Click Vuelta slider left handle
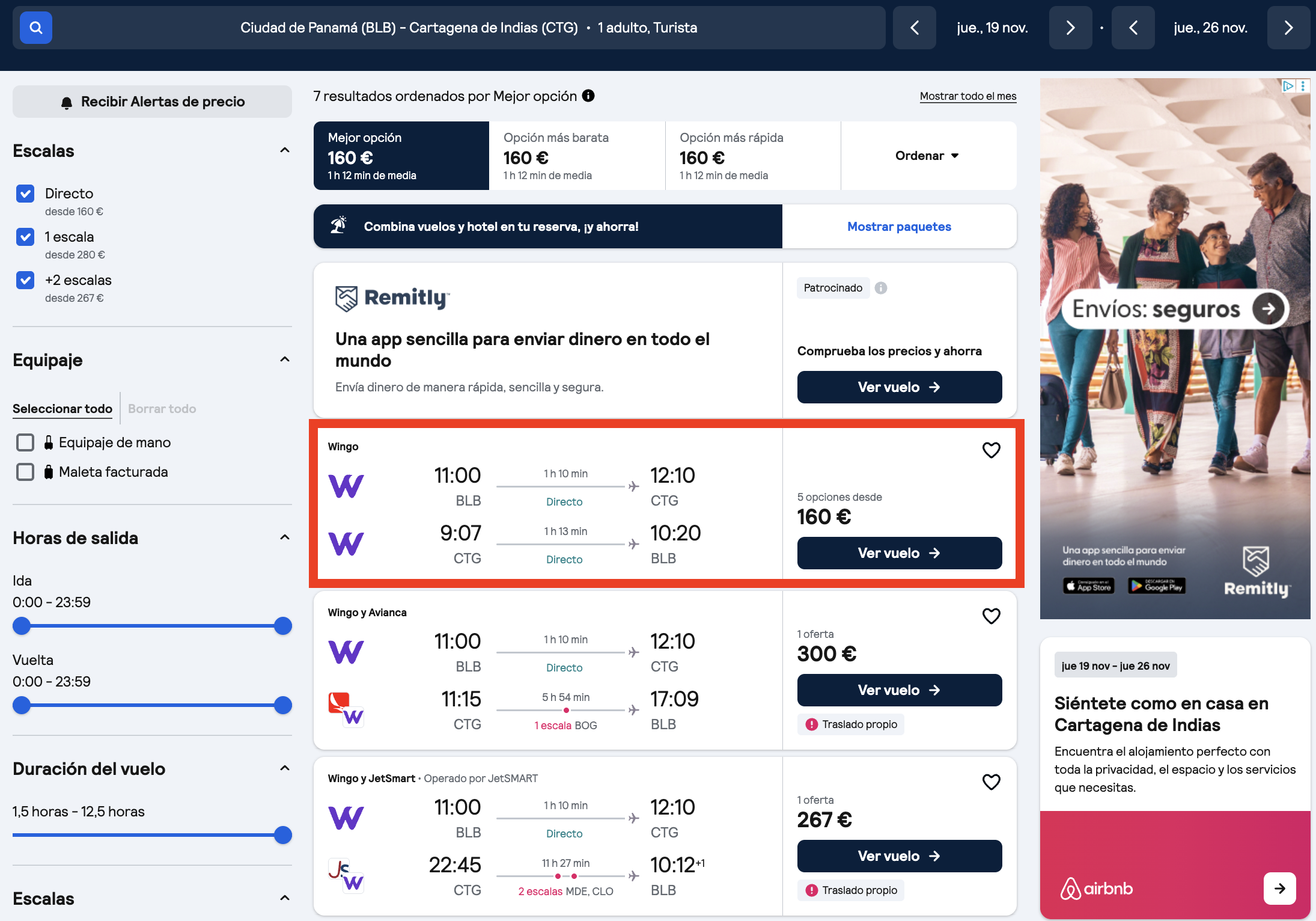 [x=22, y=705]
